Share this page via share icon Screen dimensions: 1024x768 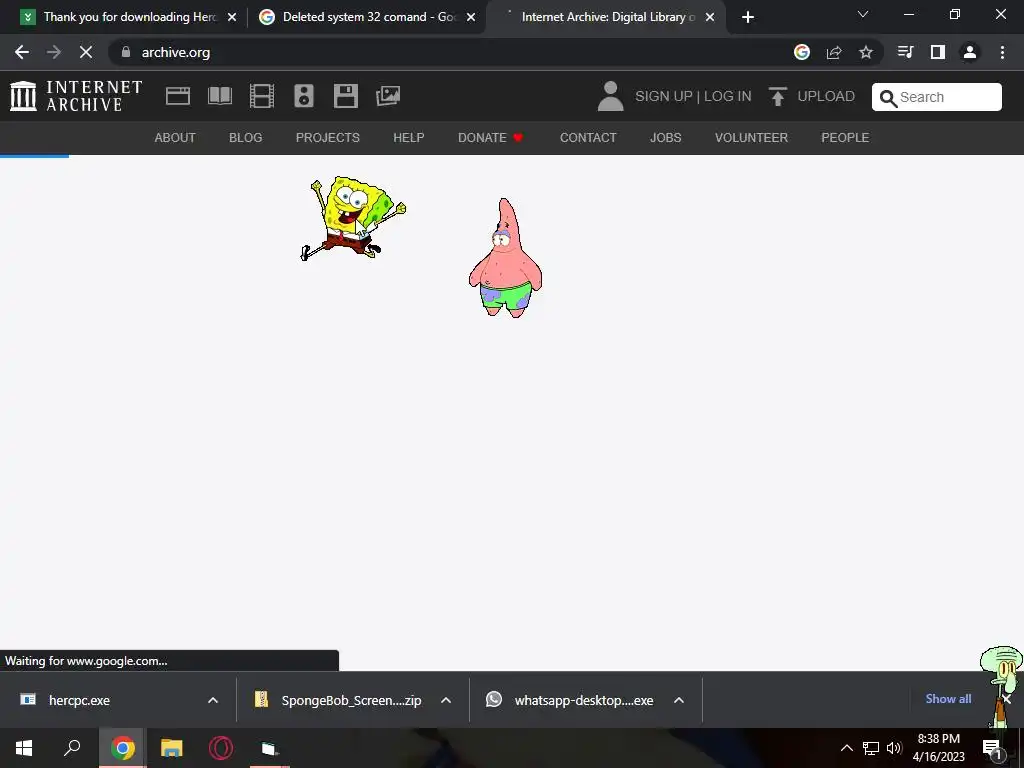point(834,52)
